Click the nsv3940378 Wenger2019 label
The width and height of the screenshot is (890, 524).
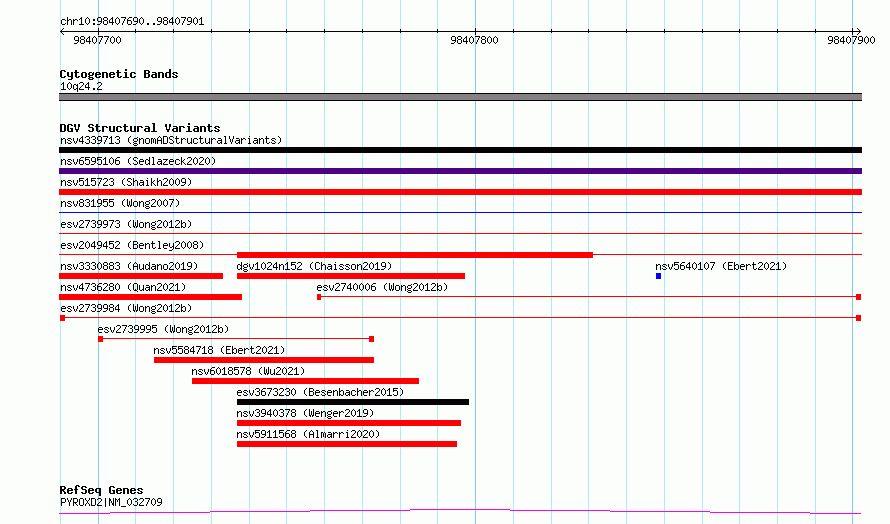click(305, 413)
